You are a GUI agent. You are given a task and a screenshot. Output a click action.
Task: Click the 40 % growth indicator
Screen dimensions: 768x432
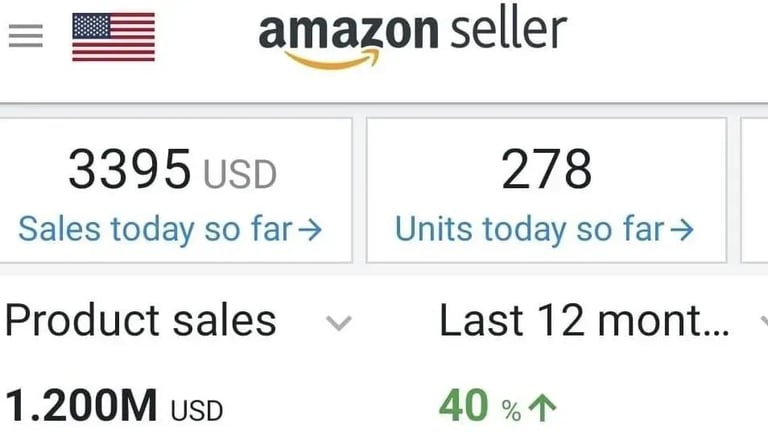click(497, 406)
